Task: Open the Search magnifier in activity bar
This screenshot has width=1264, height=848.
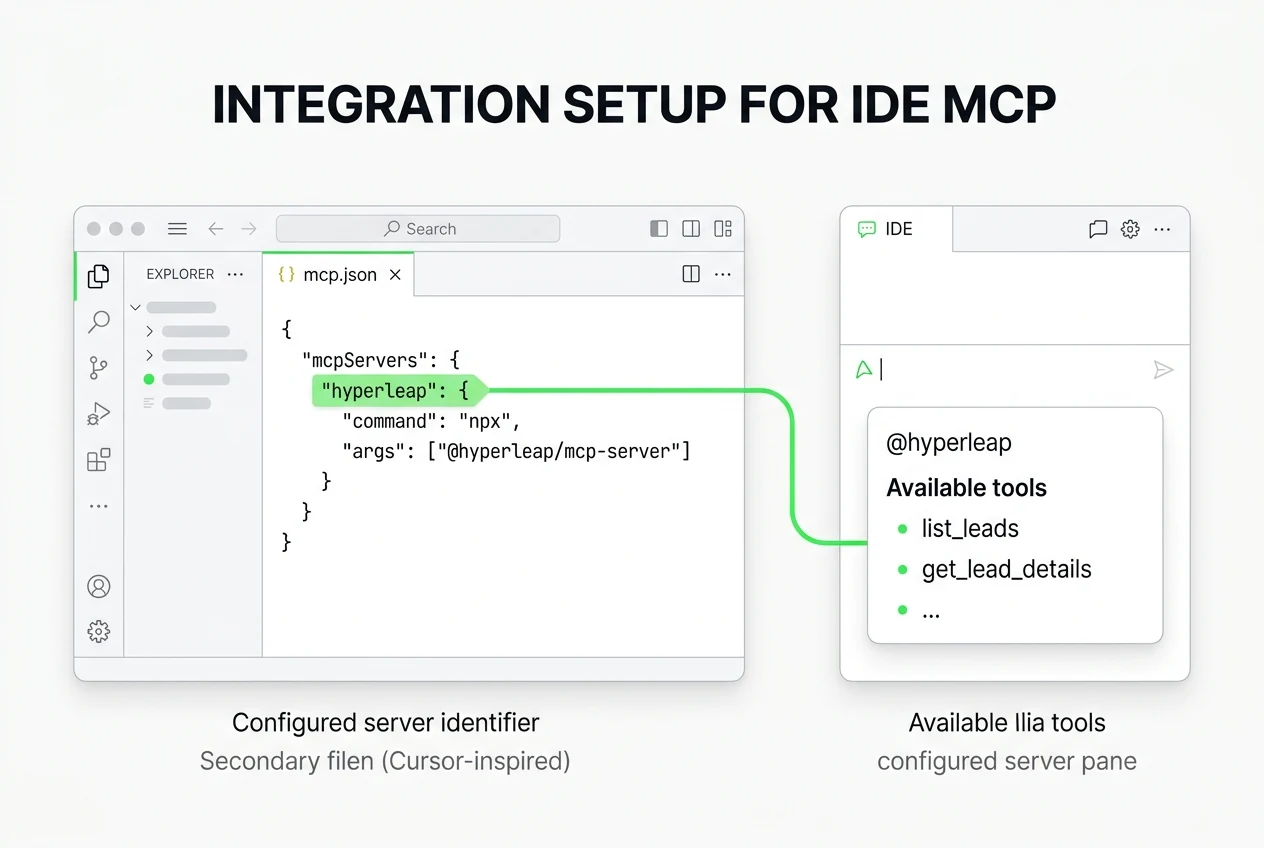Action: pos(98,322)
